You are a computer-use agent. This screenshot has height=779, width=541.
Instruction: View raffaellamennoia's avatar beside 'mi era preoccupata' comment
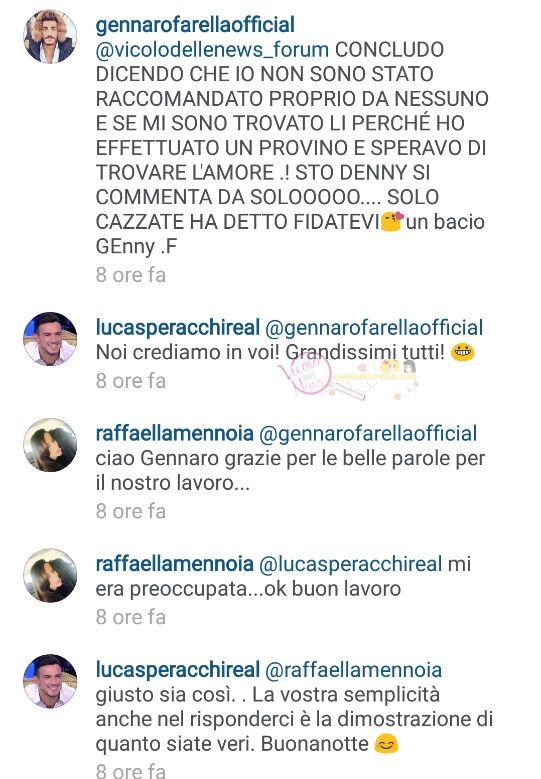click(50, 575)
